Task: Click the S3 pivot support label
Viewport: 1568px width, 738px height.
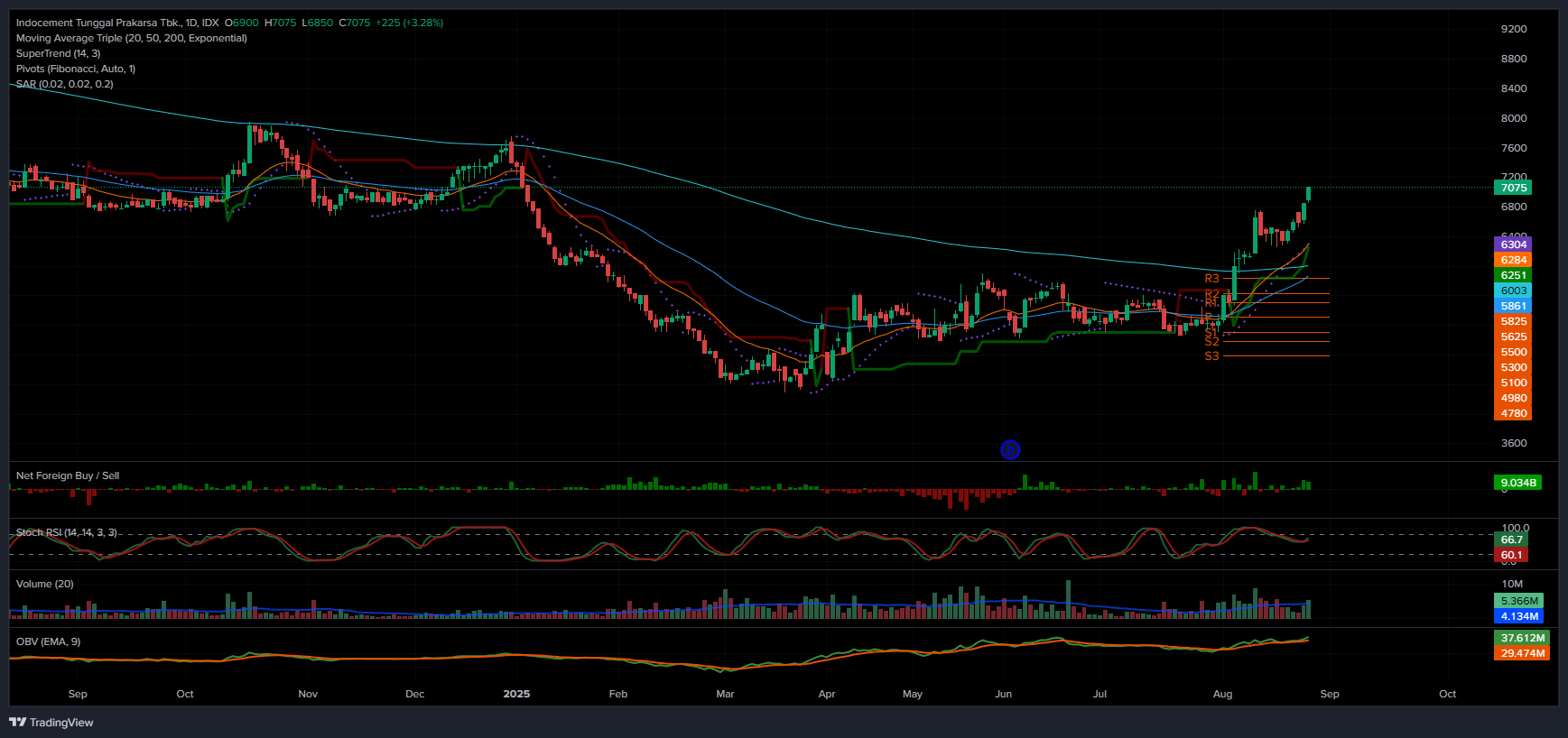Action: (x=1211, y=356)
